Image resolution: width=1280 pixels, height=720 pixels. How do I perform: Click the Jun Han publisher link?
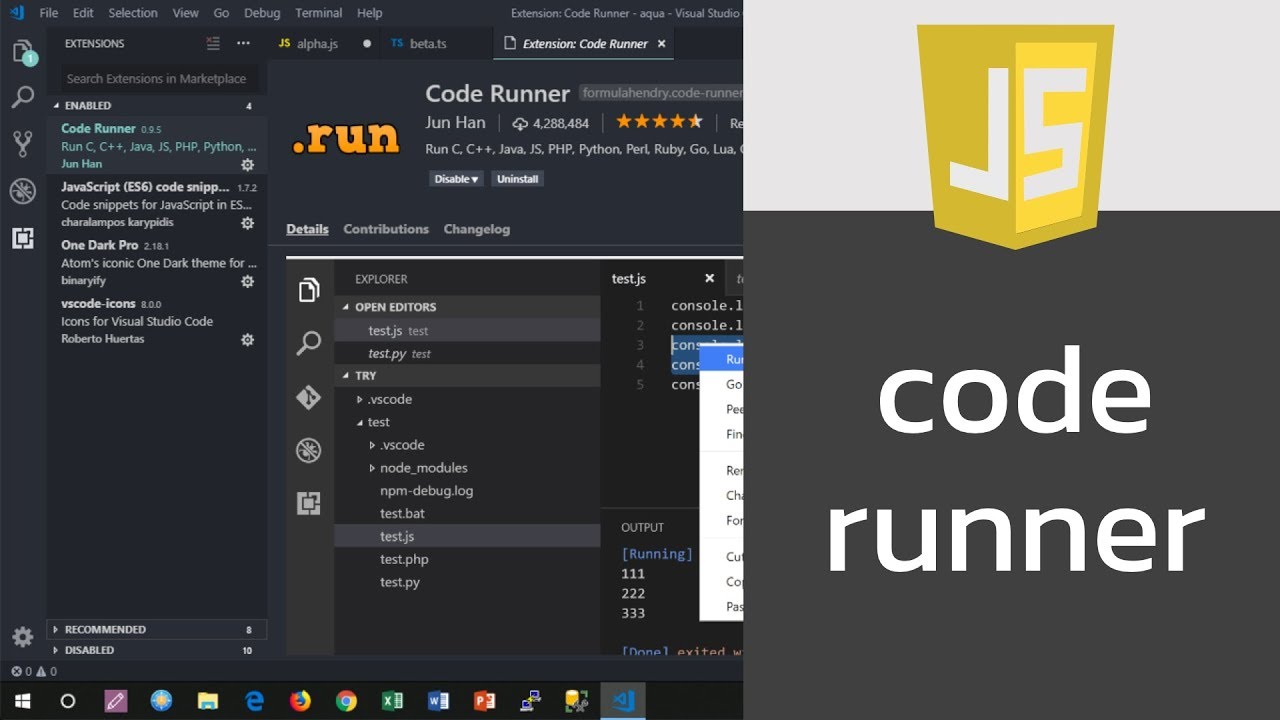coord(455,123)
